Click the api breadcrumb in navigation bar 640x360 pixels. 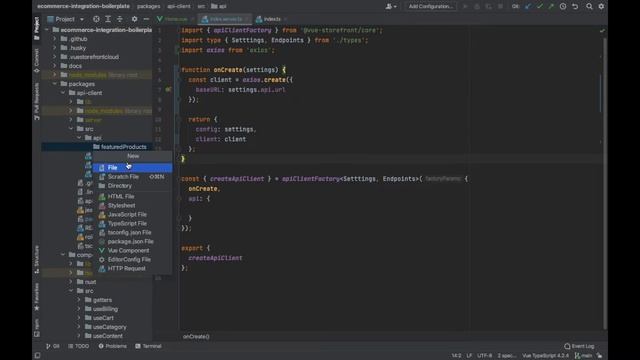219,7
